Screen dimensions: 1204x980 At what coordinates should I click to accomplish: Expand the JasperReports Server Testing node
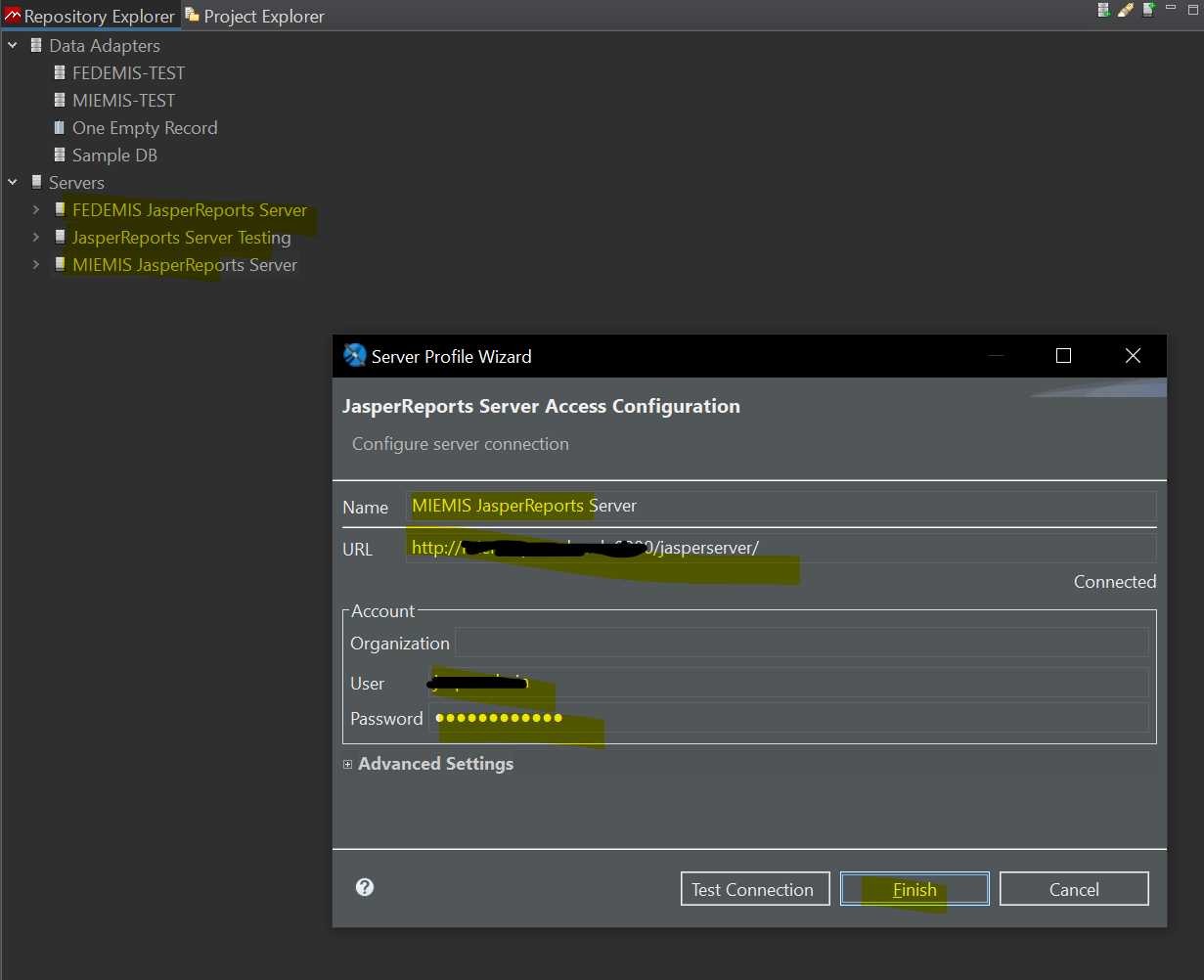(36, 238)
